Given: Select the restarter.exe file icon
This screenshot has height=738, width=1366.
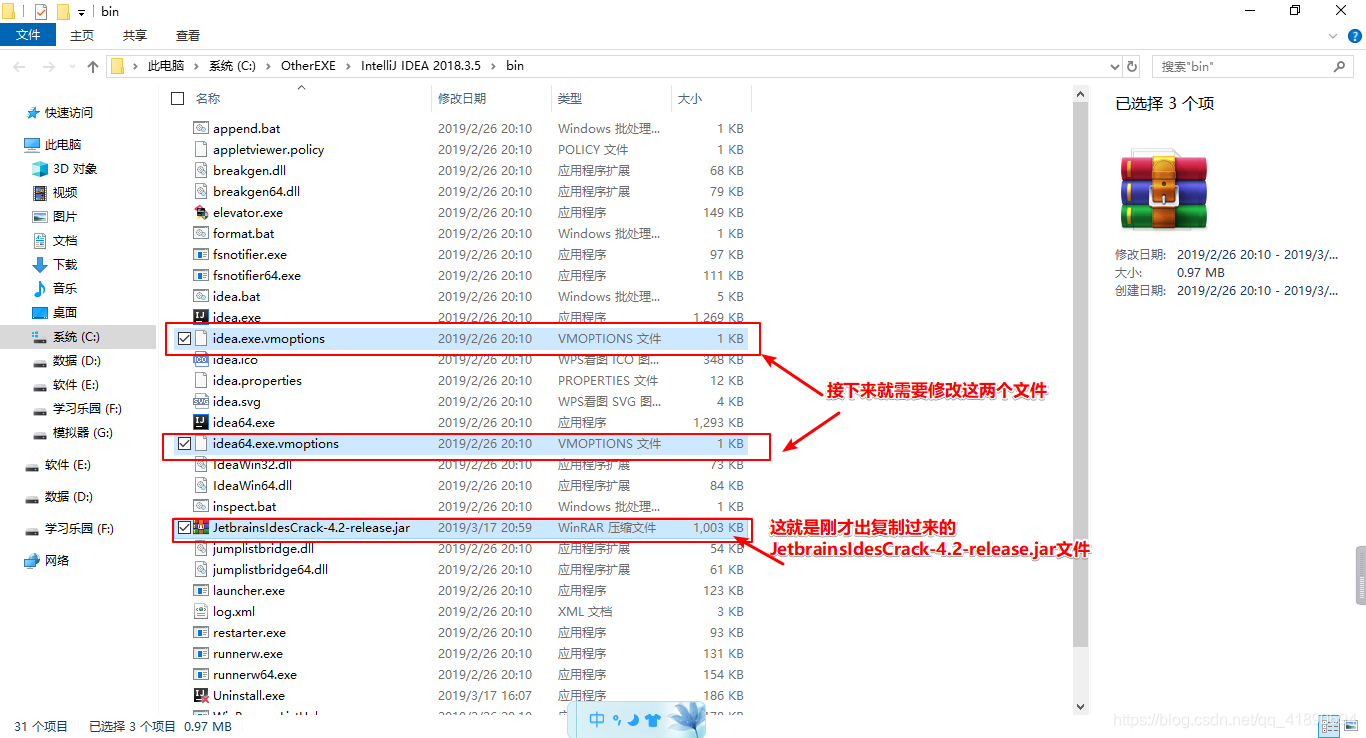Looking at the screenshot, I should [201, 632].
